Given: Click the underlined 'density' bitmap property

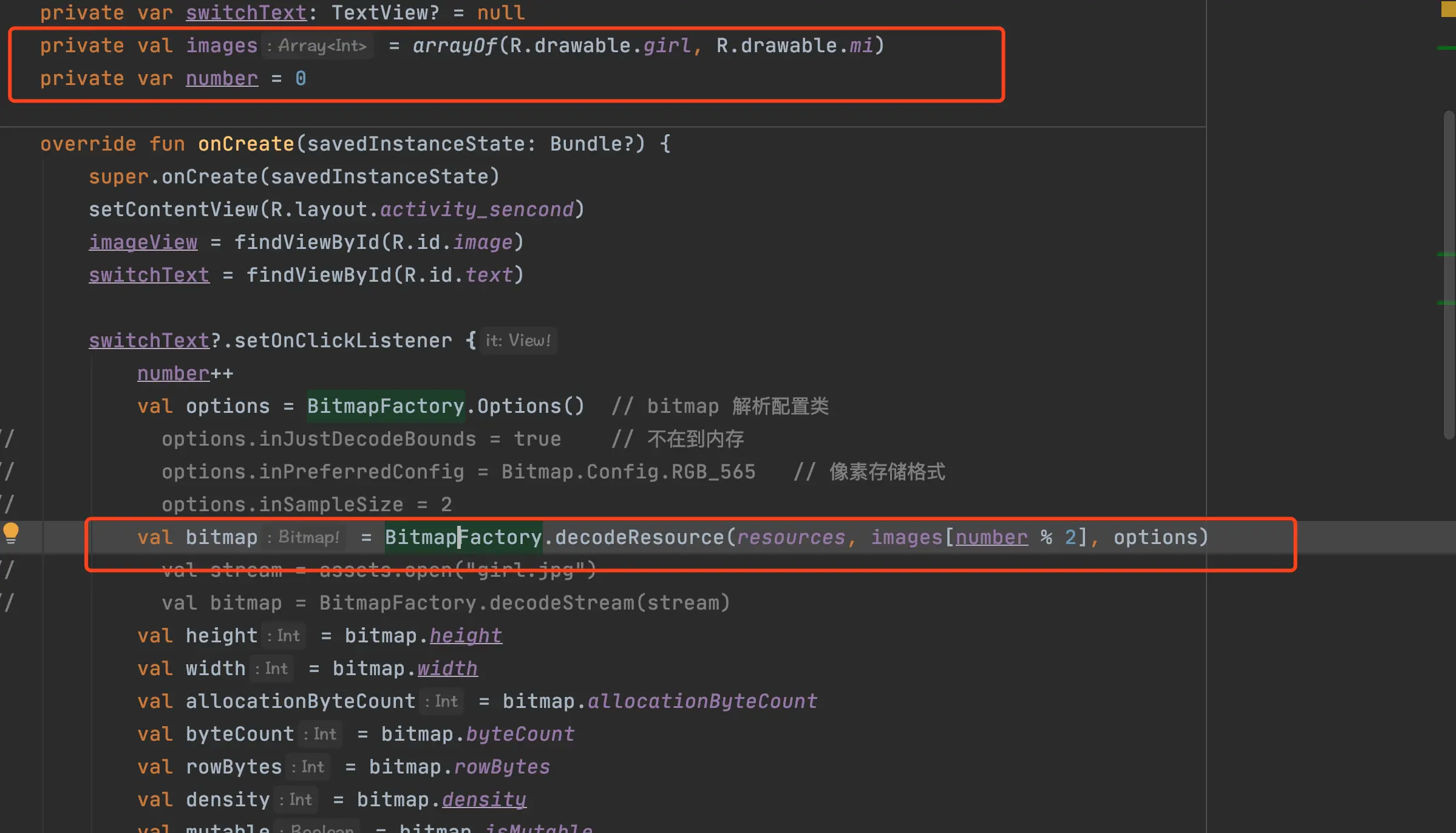Looking at the screenshot, I should click(484, 800).
